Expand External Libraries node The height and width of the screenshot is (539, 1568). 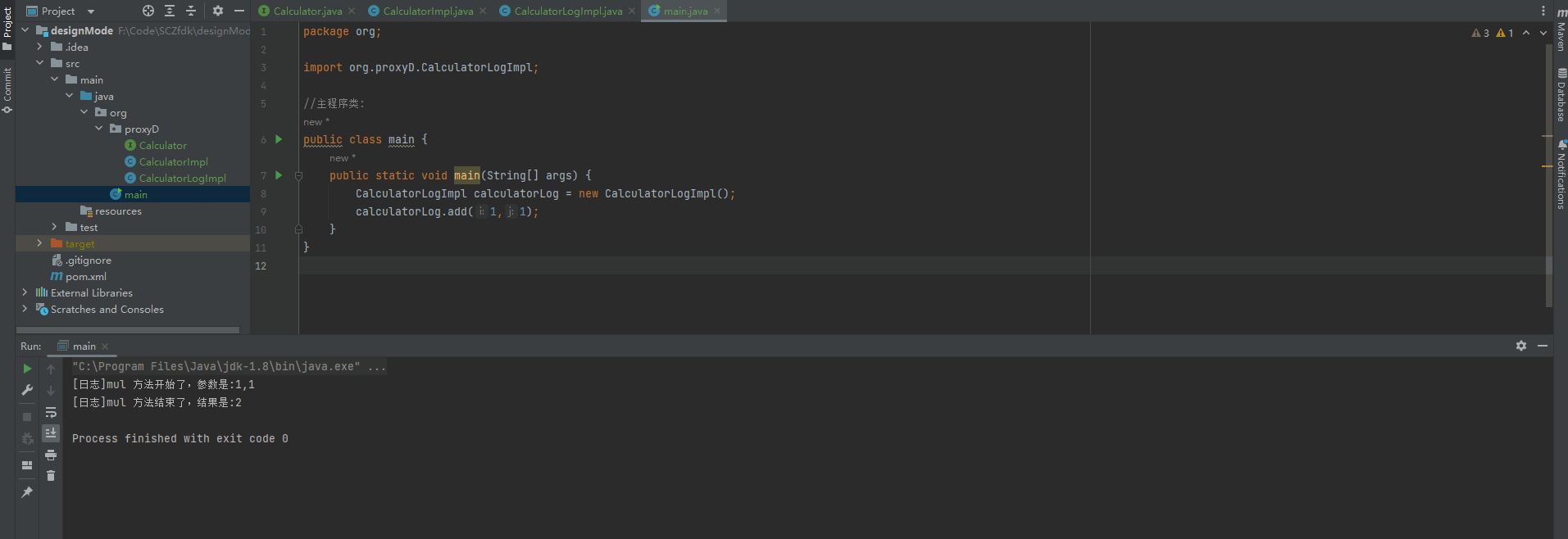[x=25, y=292]
